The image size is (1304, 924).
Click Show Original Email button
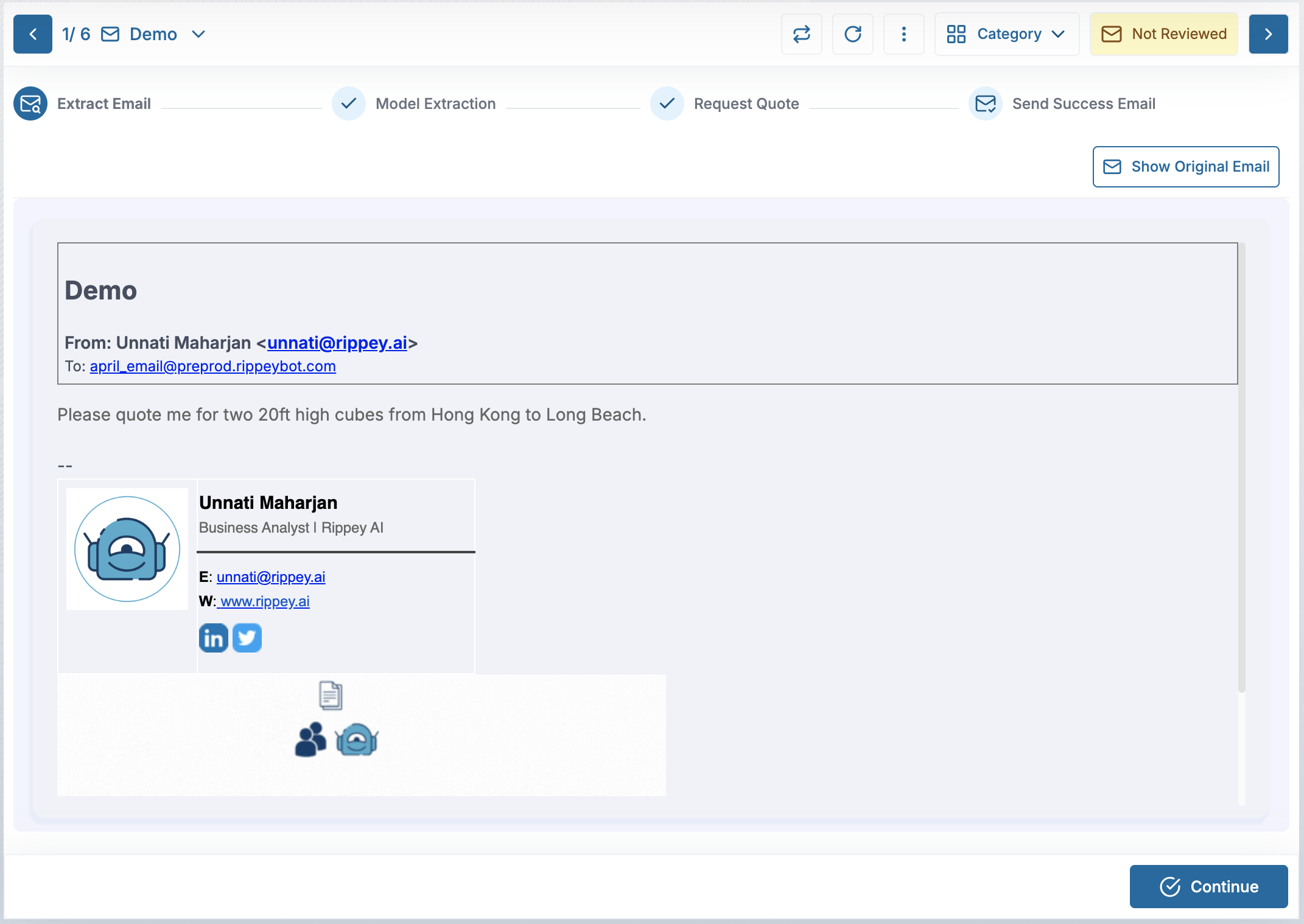(1185, 167)
